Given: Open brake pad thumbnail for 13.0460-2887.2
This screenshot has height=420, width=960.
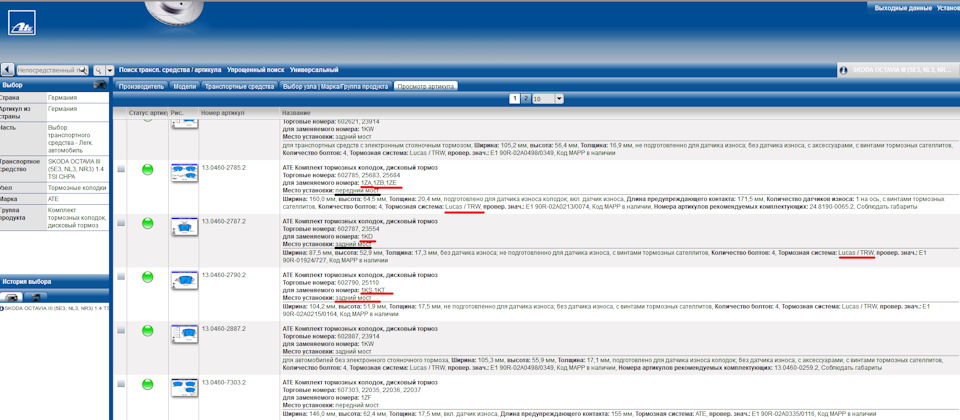Looking at the screenshot, I should (184, 334).
